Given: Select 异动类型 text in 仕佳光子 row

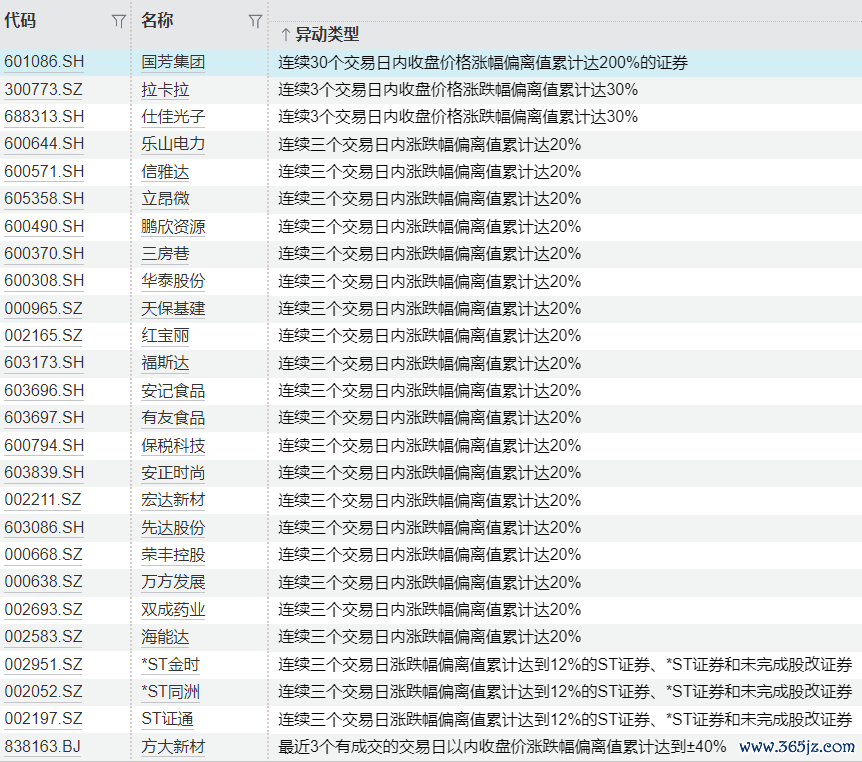Looking at the screenshot, I should (458, 117).
